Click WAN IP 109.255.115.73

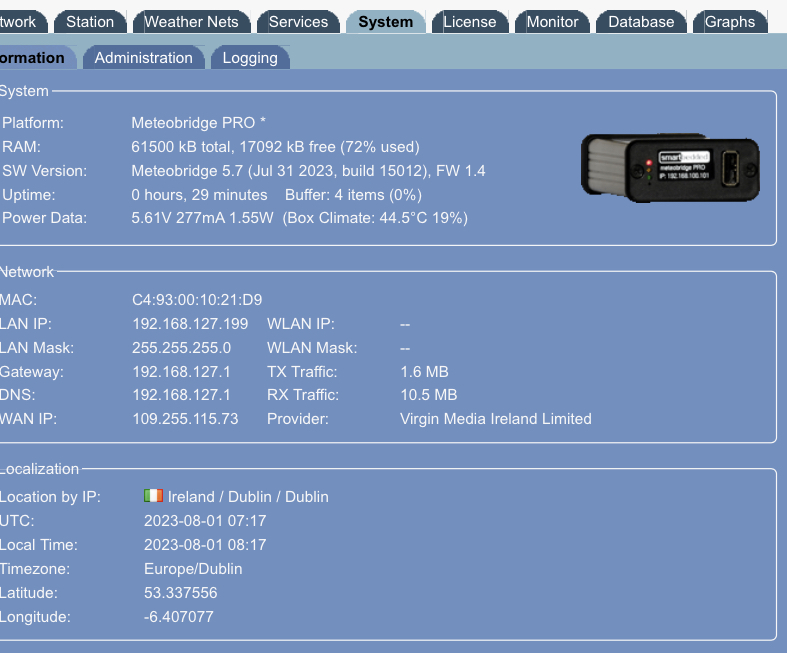185,419
